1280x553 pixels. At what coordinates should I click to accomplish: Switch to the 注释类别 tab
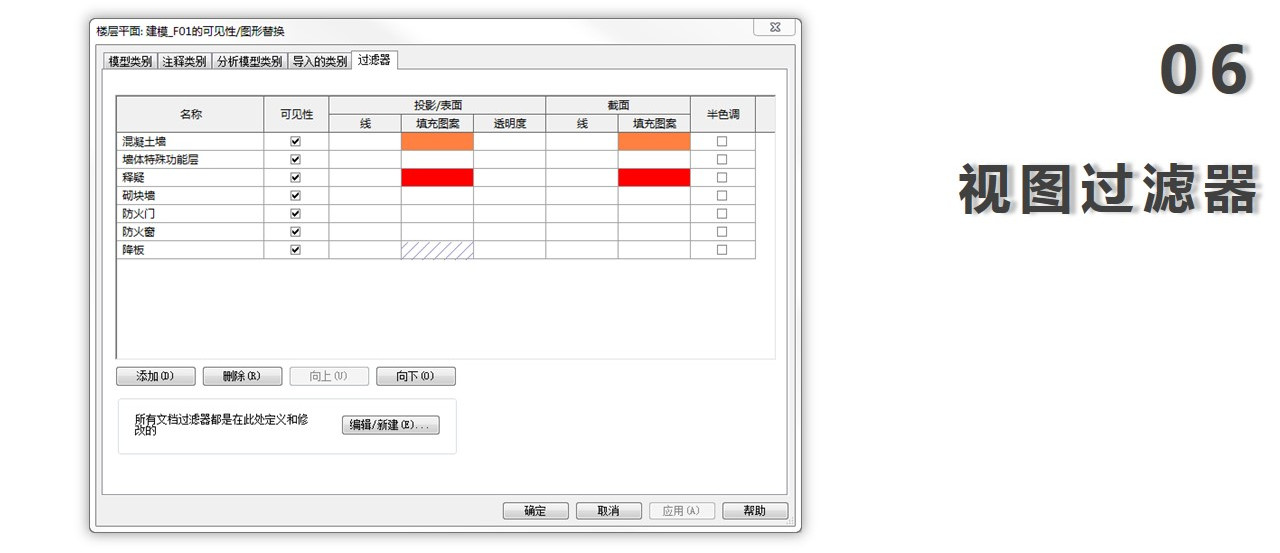(184, 61)
